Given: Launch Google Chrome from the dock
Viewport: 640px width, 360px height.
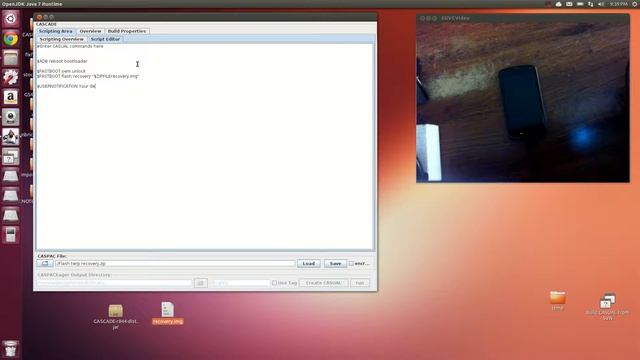Looking at the screenshot, I should click(x=11, y=39).
